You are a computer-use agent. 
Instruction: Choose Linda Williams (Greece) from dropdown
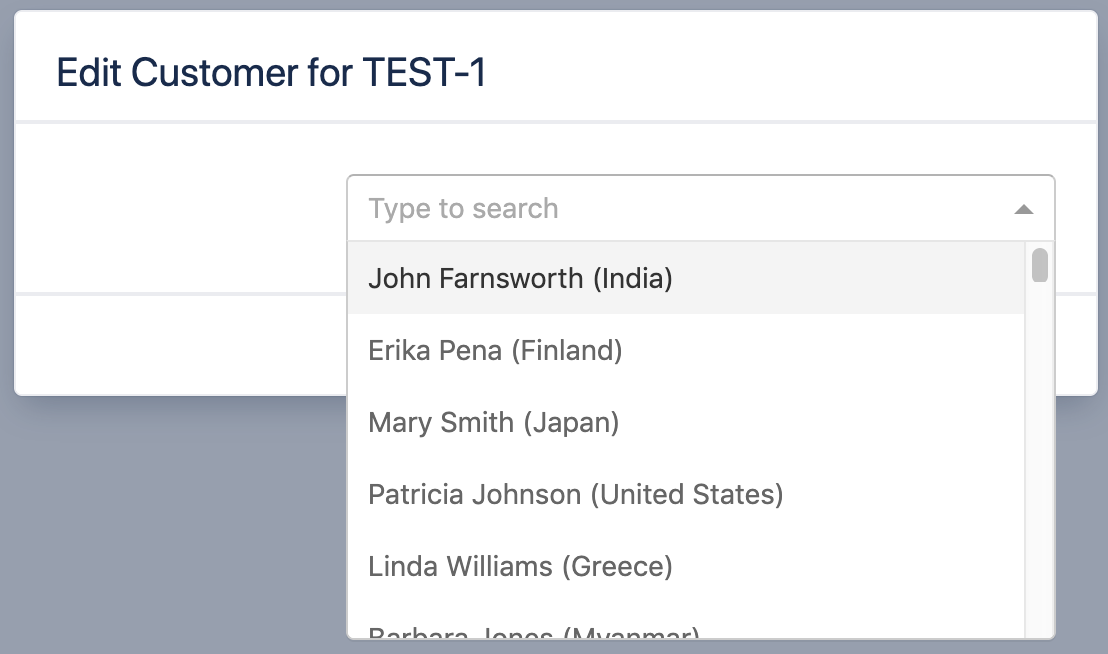(520, 566)
